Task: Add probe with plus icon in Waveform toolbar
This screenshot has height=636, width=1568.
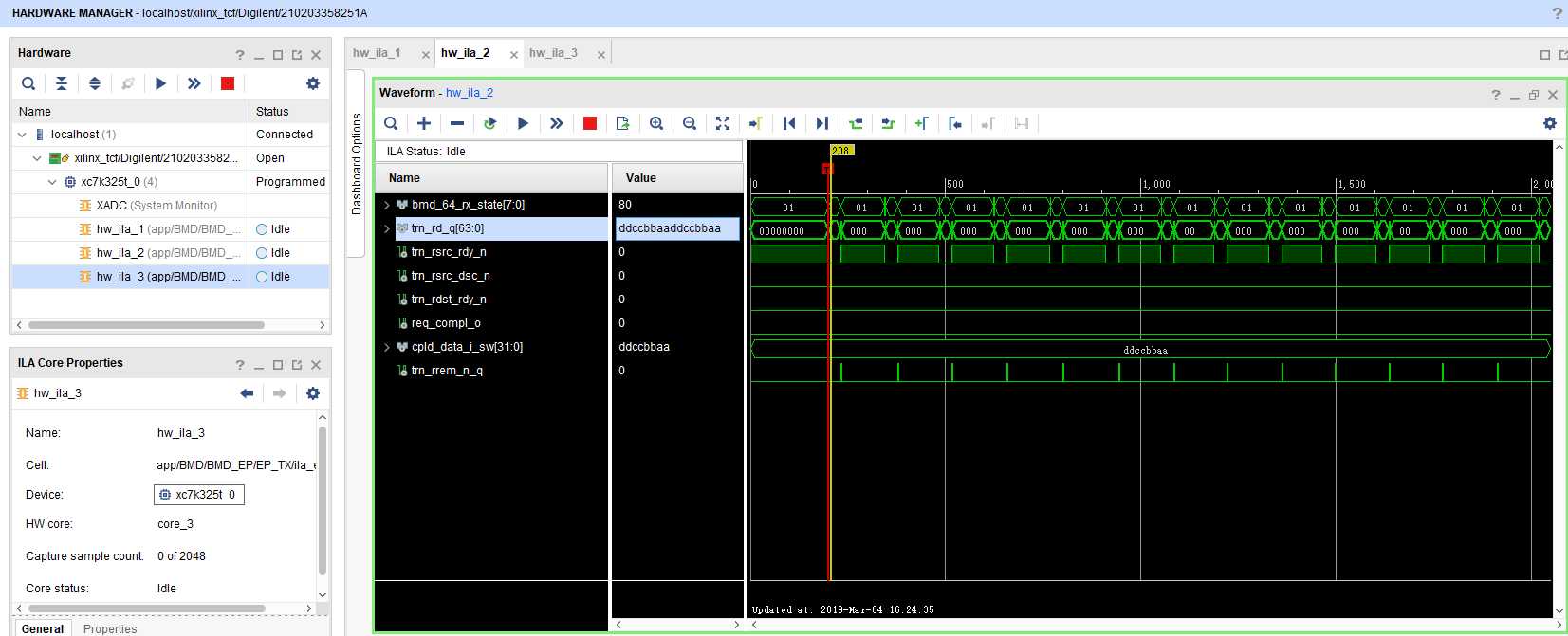Action: pos(424,123)
